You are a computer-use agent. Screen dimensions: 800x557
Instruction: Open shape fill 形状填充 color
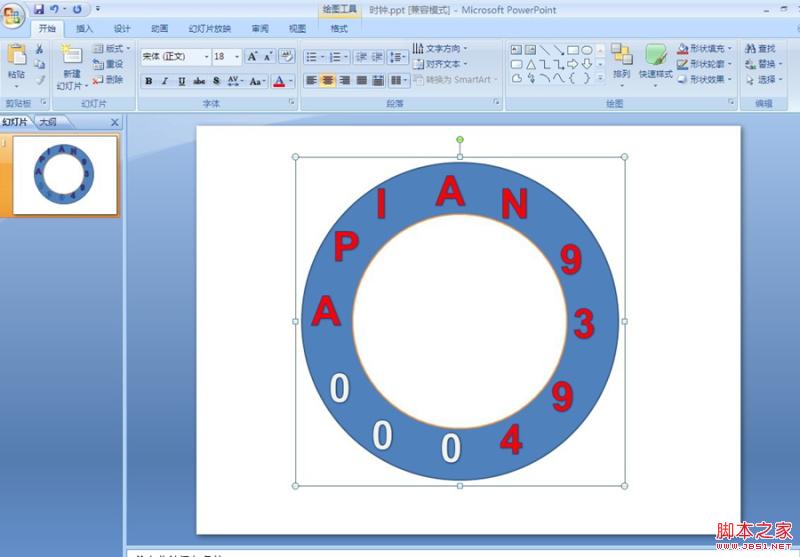[705, 48]
